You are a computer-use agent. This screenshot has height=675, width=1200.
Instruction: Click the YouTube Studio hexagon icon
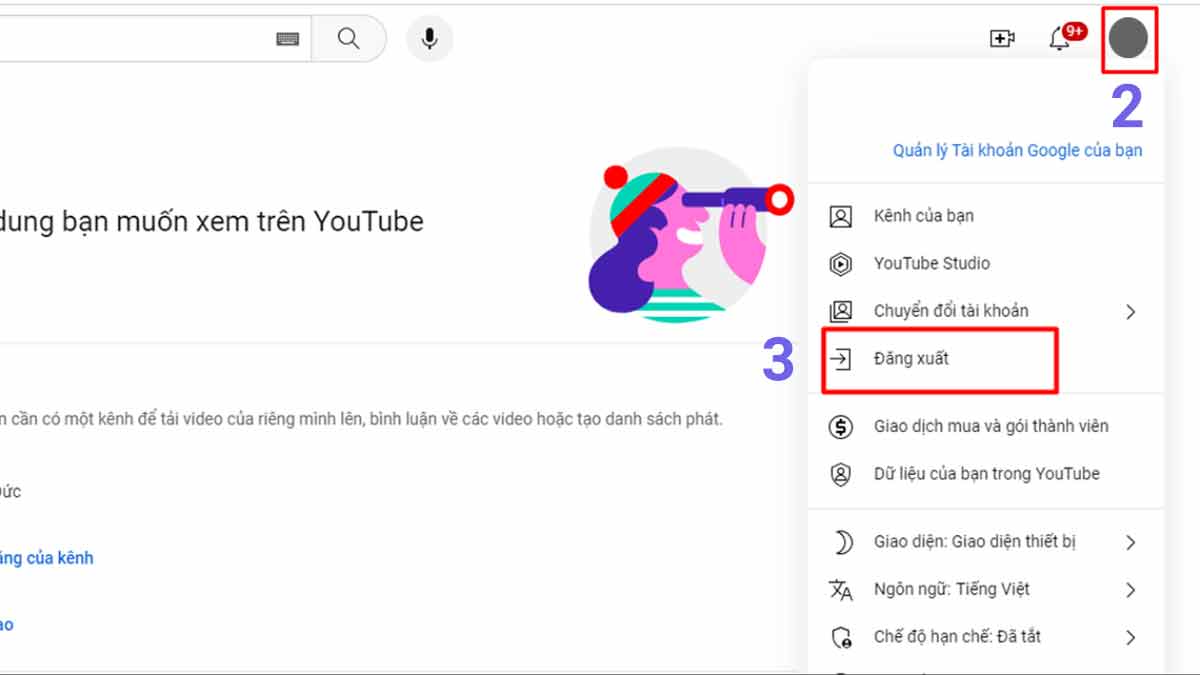click(x=841, y=264)
